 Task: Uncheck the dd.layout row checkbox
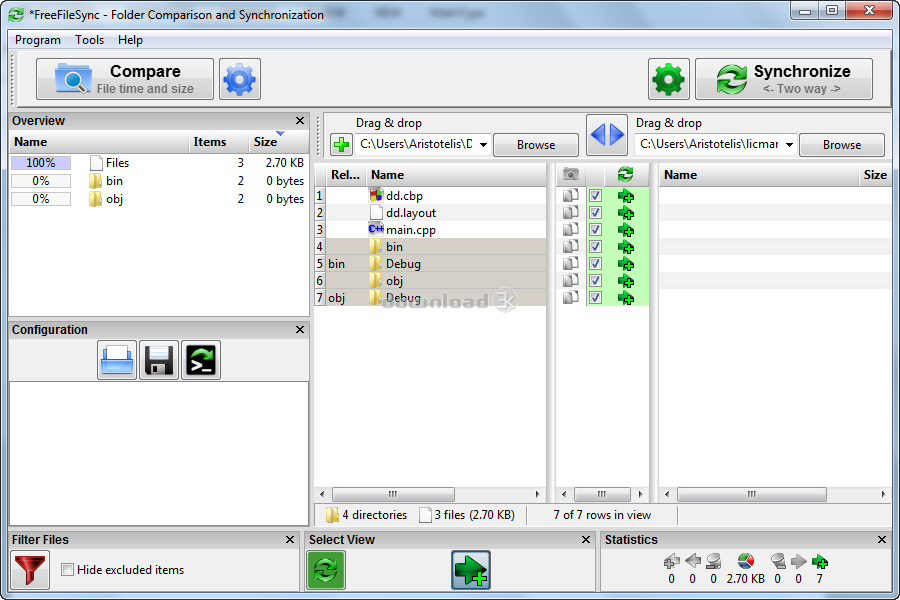tap(595, 212)
